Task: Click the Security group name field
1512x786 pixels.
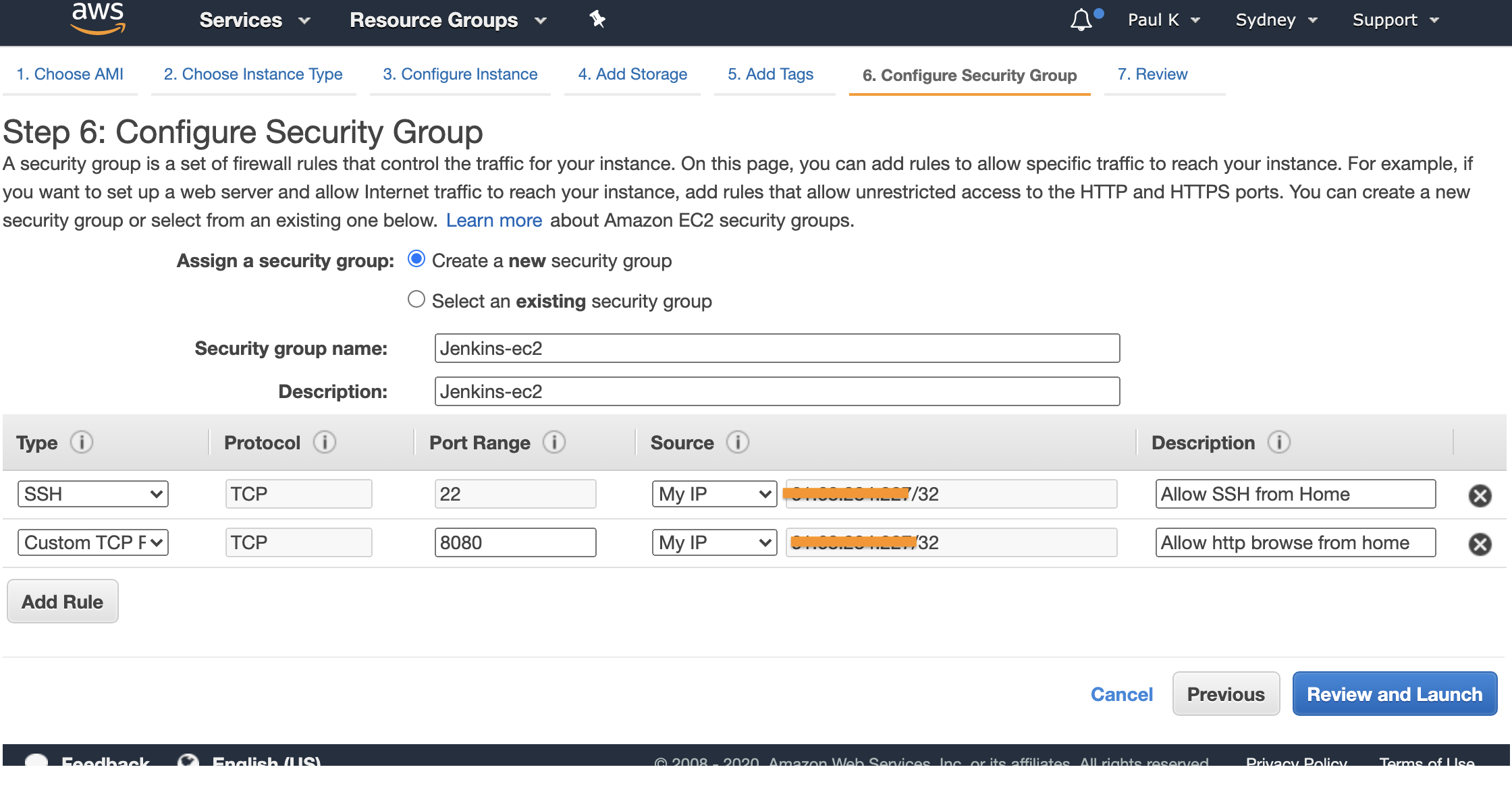Action: [777, 348]
